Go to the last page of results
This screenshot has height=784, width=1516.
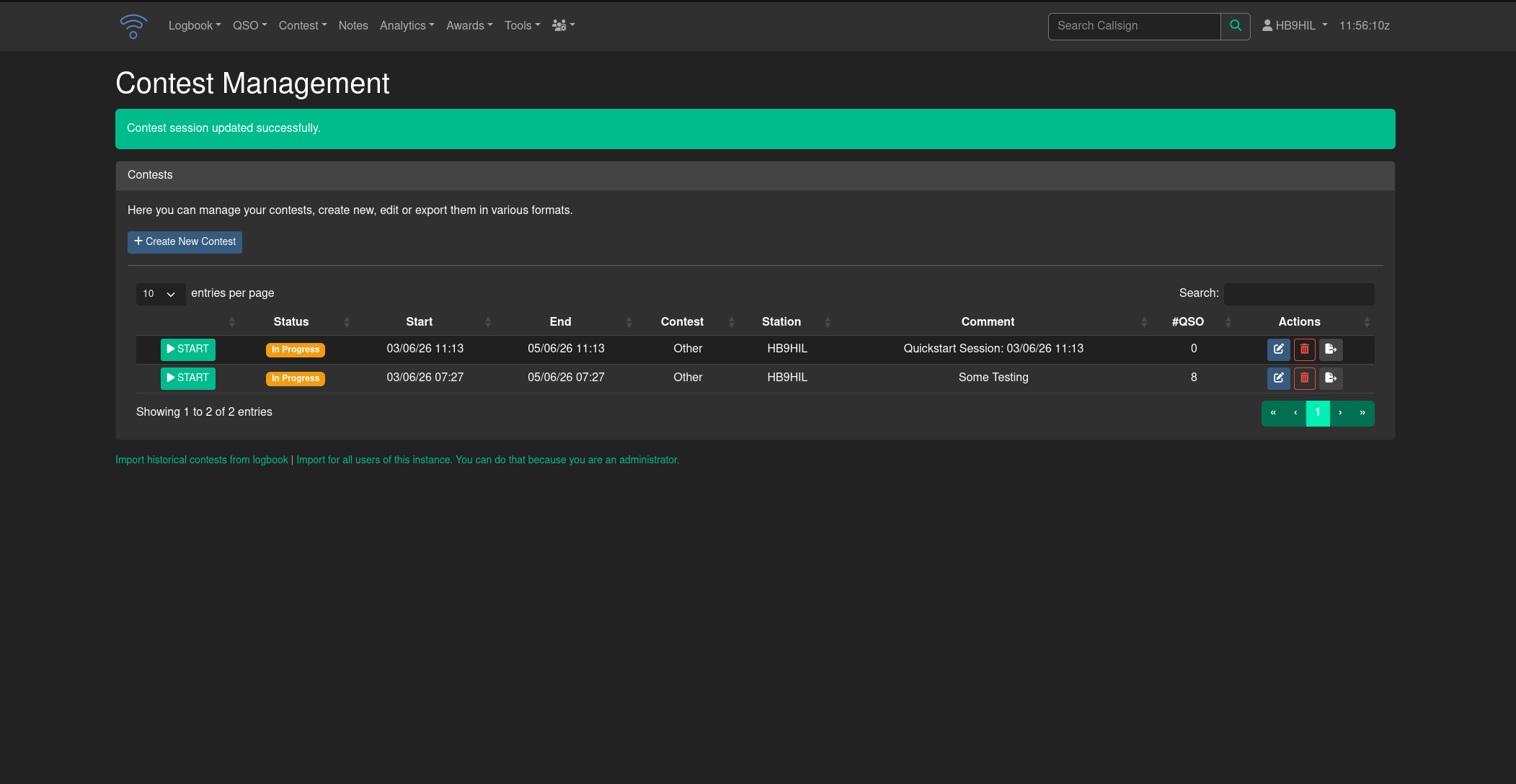(x=1362, y=414)
